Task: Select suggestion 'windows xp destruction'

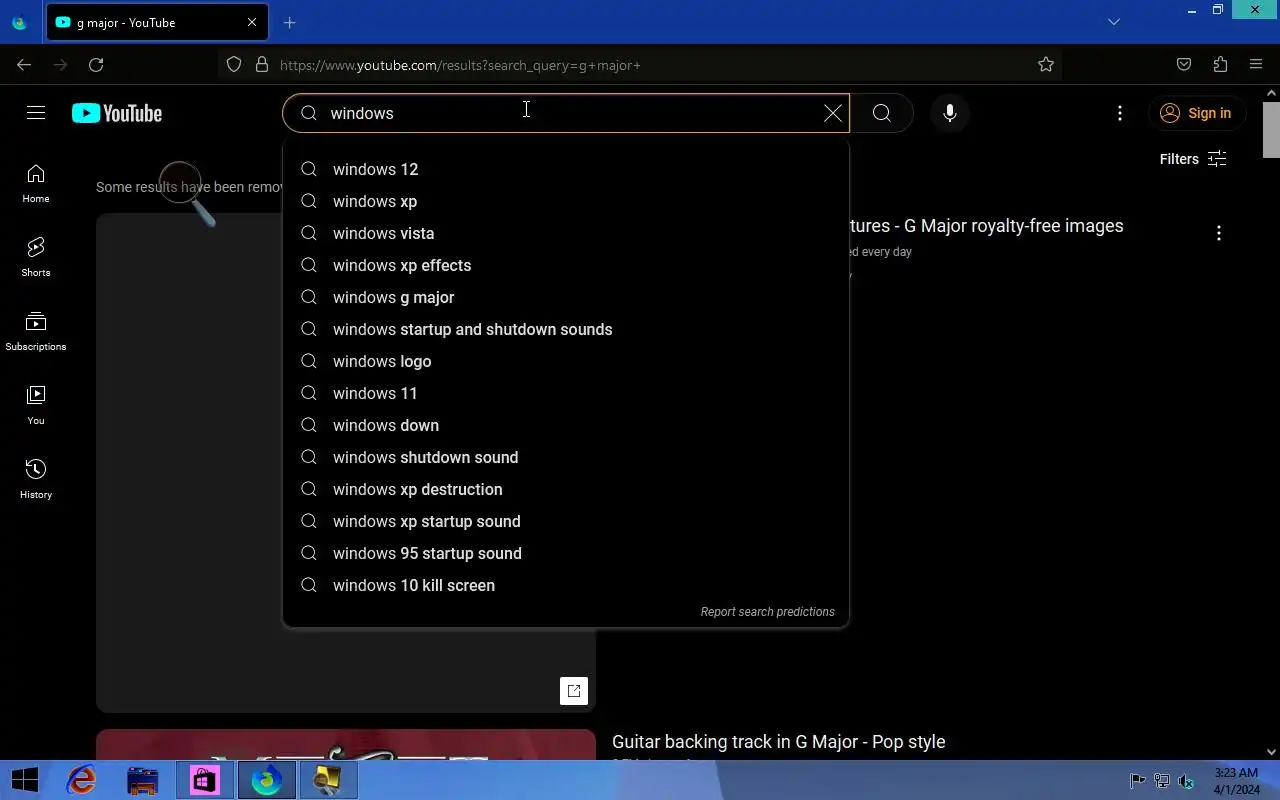Action: [x=566, y=489]
